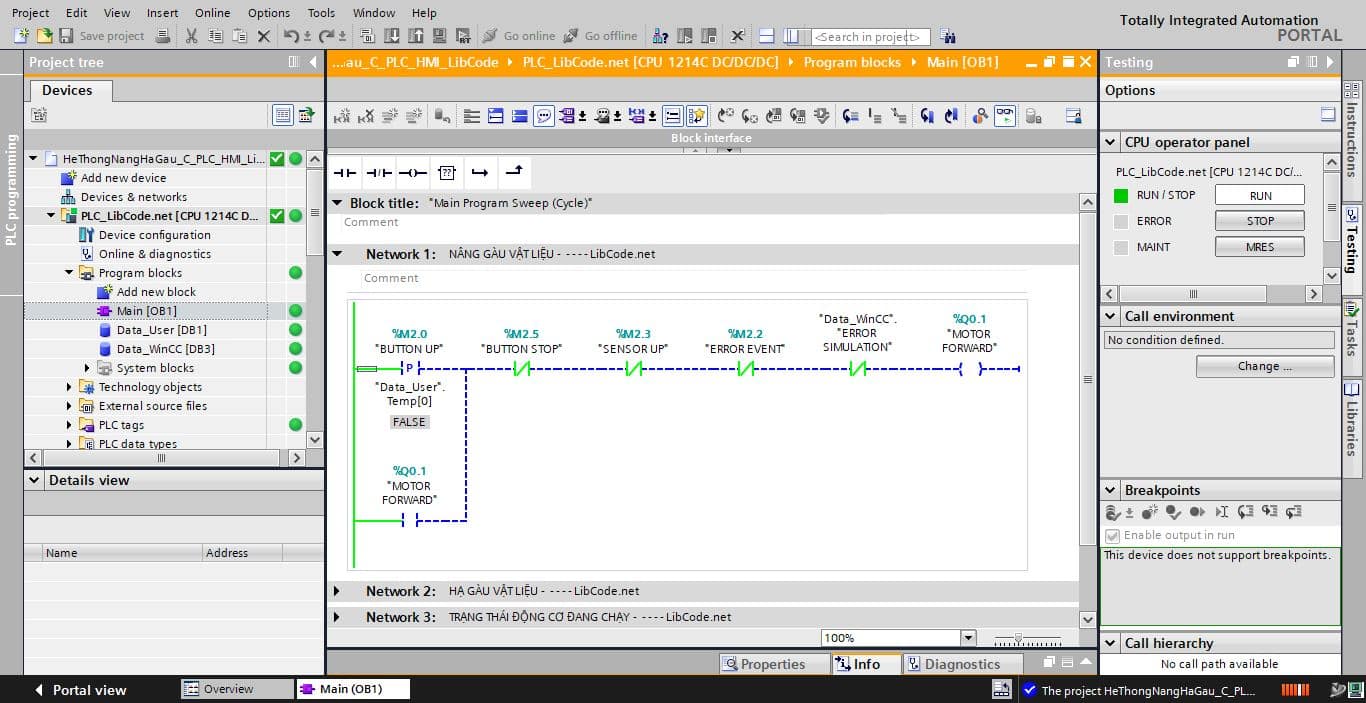Collapse Network 1 with its arrow

338,254
